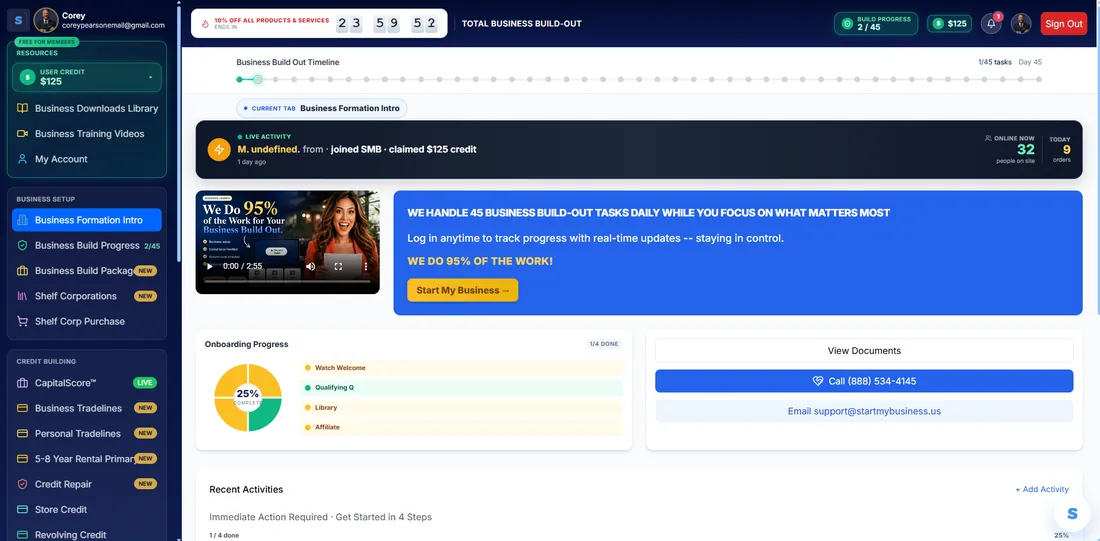Click the Business Tradelines card icon

click(x=22, y=408)
